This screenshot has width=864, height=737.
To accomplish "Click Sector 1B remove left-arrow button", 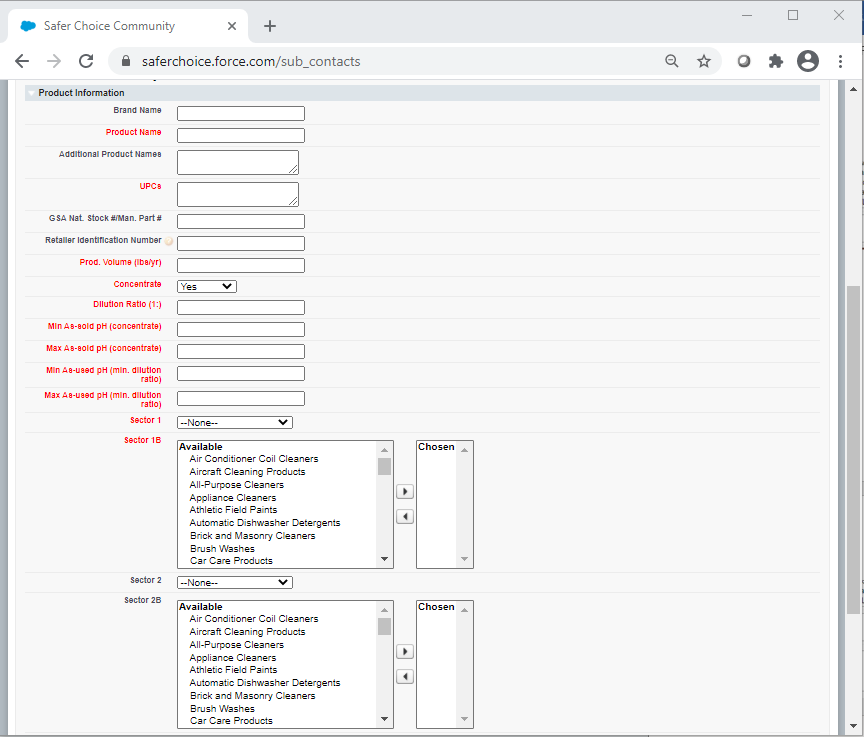I will click(x=404, y=516).
